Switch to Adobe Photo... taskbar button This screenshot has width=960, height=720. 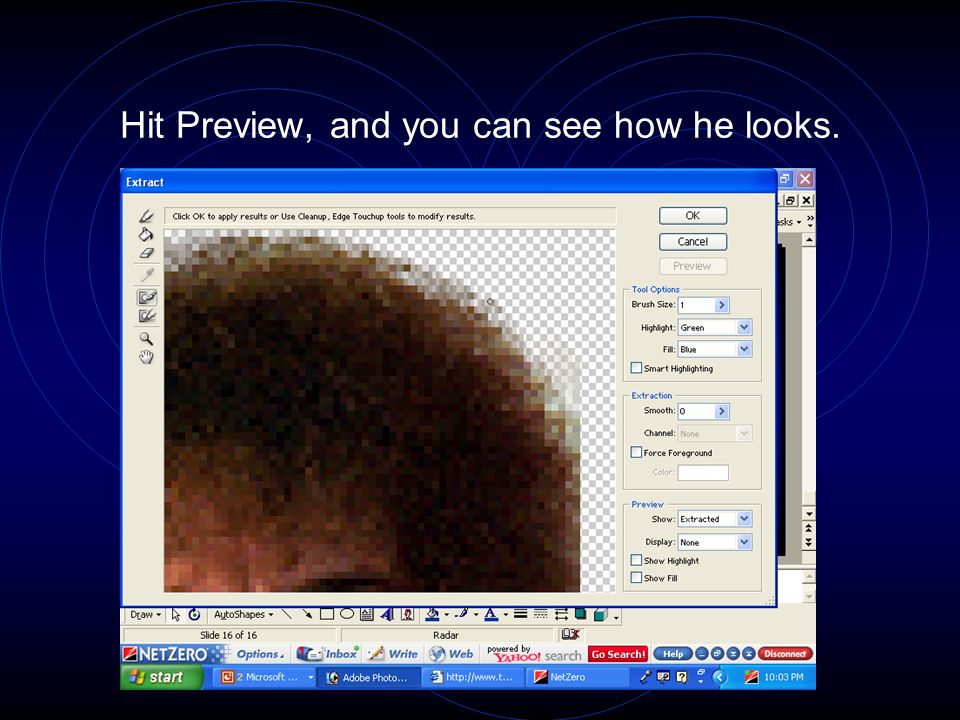pos(368,677)
